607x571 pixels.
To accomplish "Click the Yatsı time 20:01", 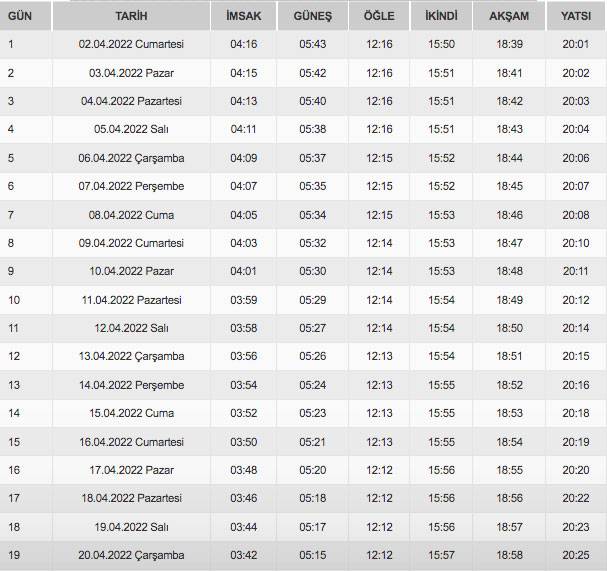I will pos(575,44).
